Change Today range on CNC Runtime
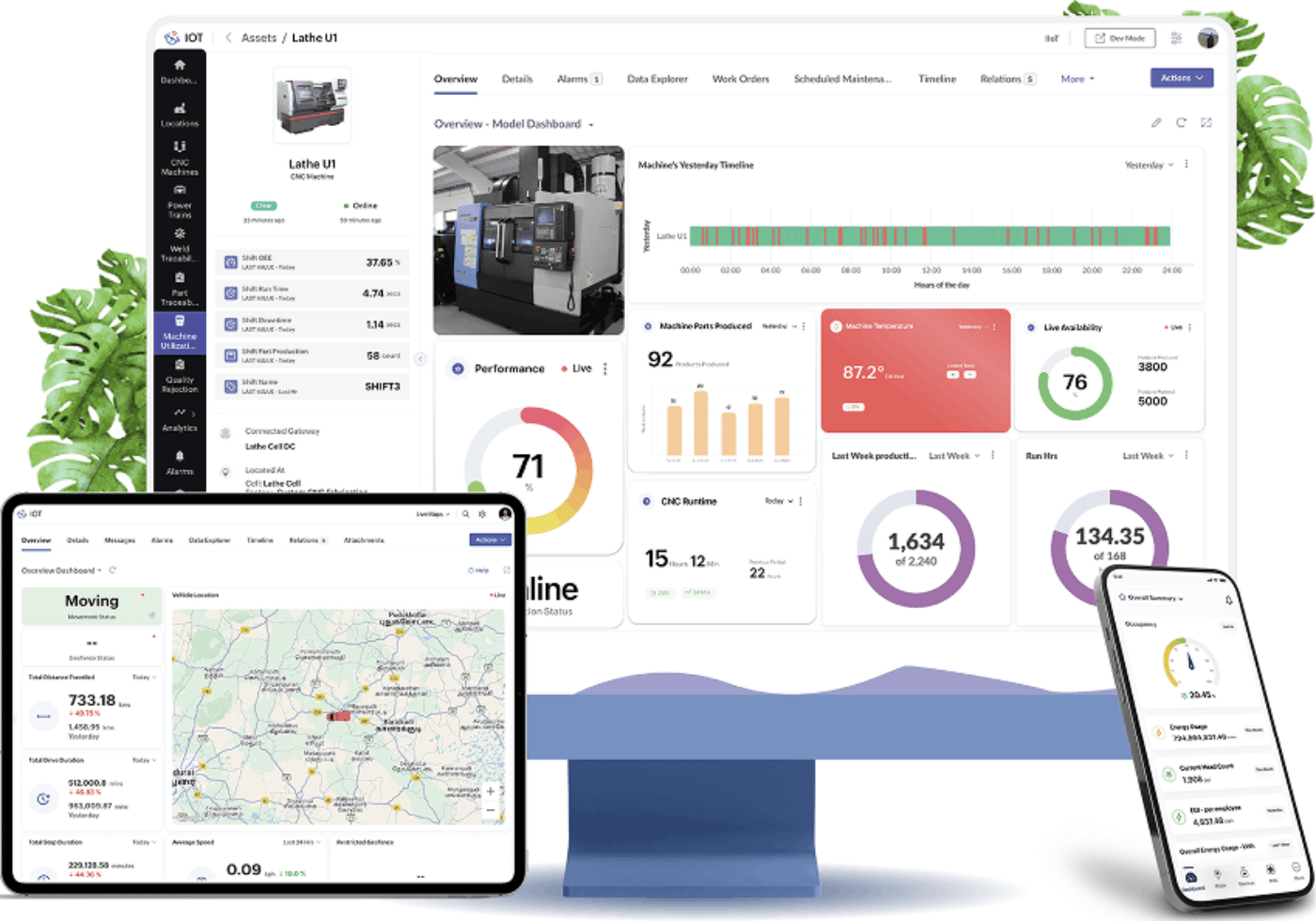Viewport: 1316px width, 921px height. pyautogui.click(x=778, y=501)
